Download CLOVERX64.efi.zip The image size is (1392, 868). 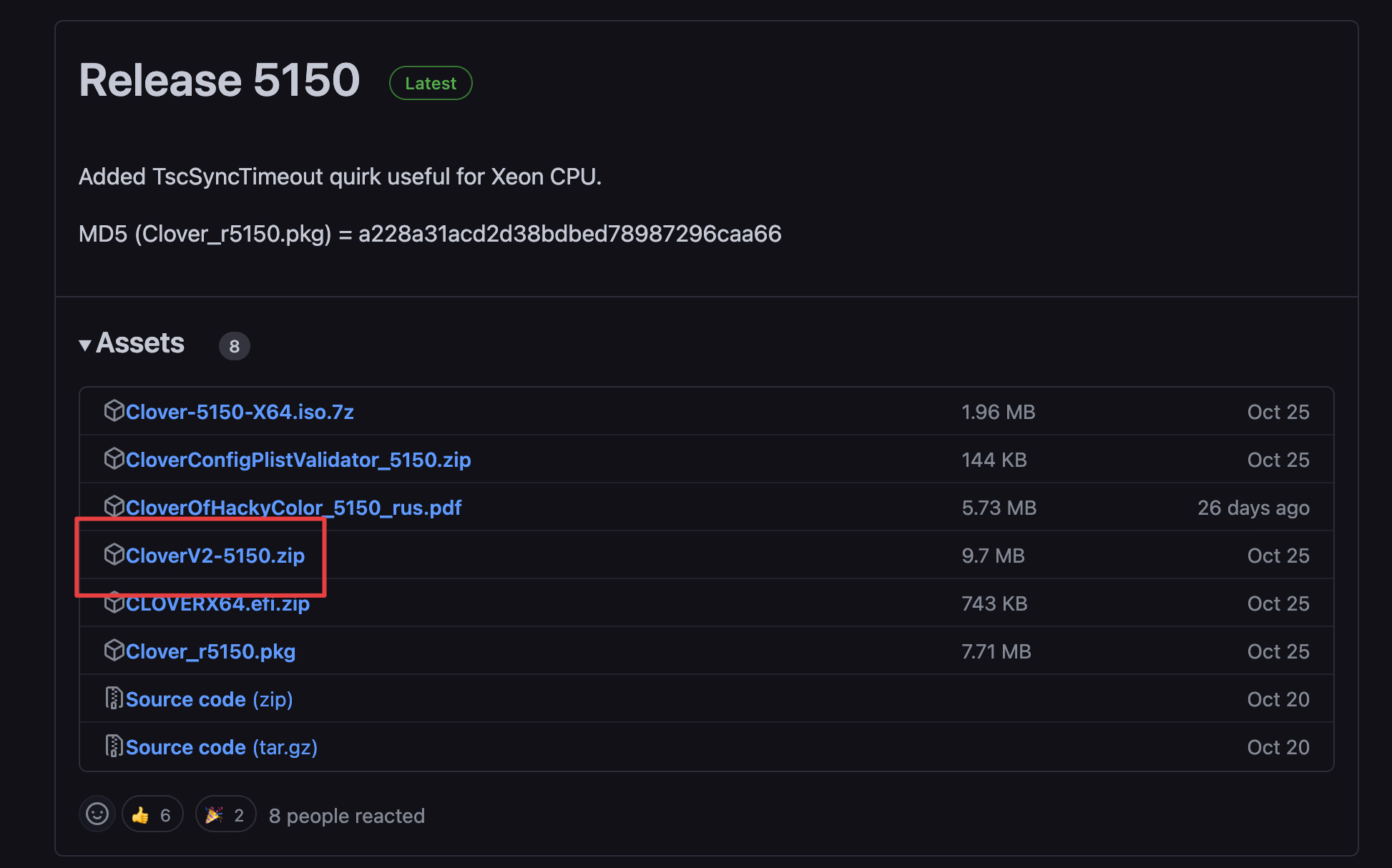click(217, 606)
